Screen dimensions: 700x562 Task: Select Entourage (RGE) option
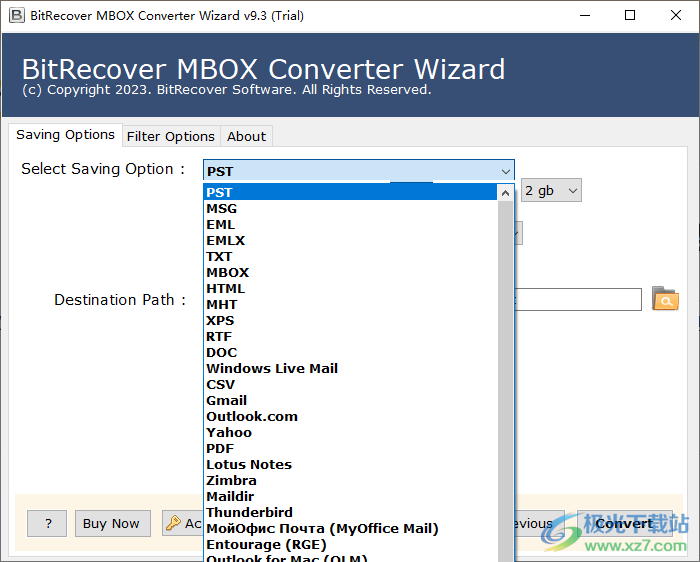click(350, 545)
